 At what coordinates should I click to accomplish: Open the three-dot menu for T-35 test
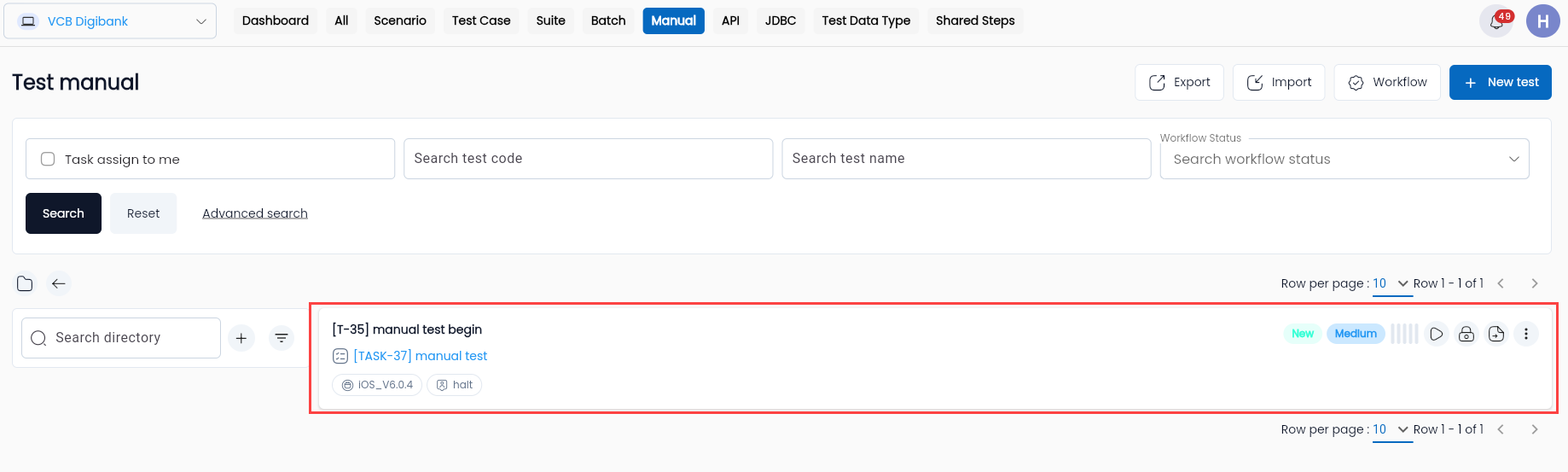pos(1526,334)
